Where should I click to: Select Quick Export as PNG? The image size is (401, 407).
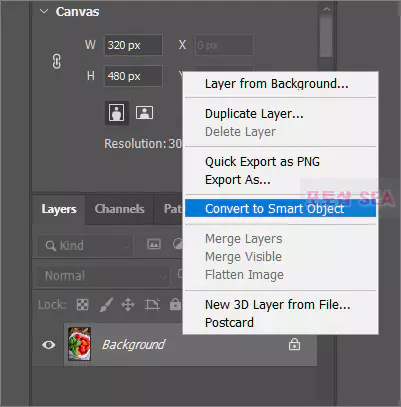(x=262, y=162)
